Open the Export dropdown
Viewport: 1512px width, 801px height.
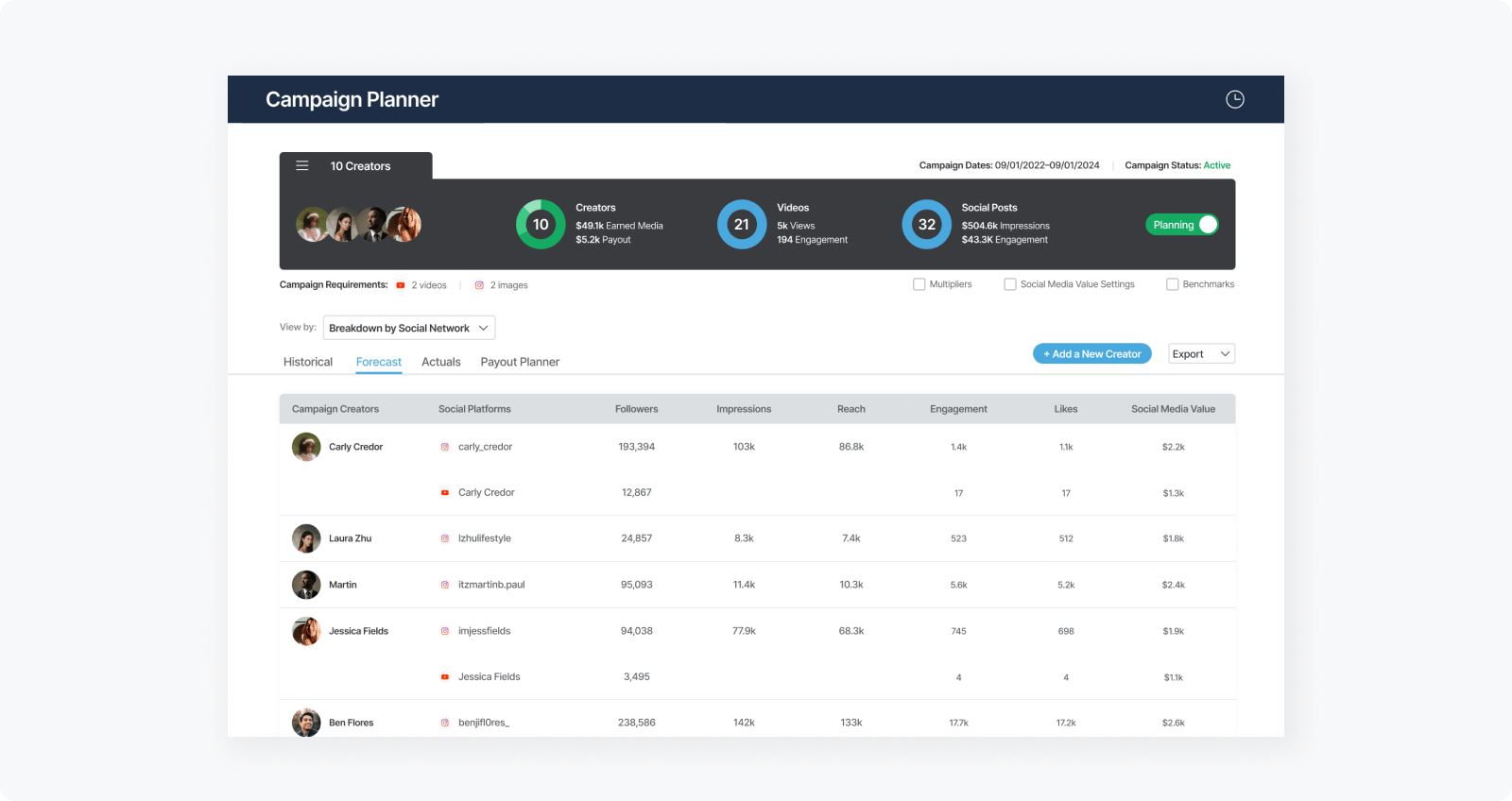1201,354
